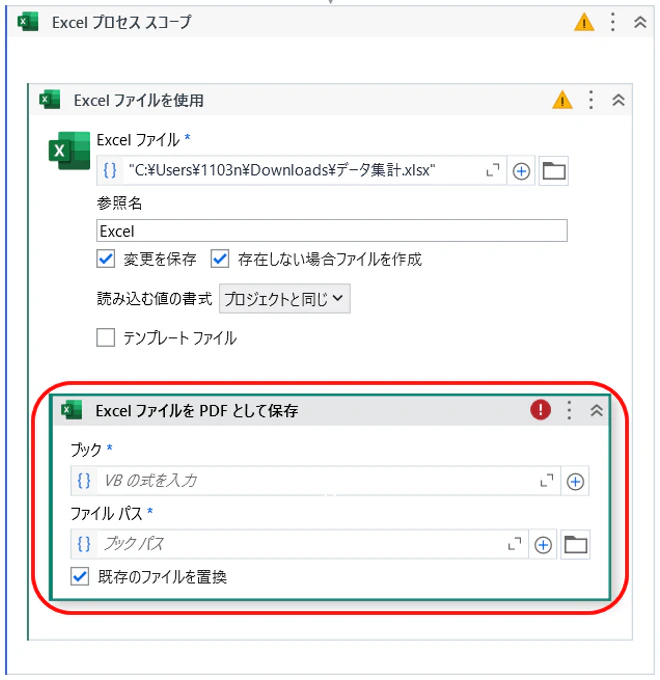Viewport: 660px width, 680px height.
Task: Collapse Excel ファイルを PDF として保存 activity
Action: [597, 410]
